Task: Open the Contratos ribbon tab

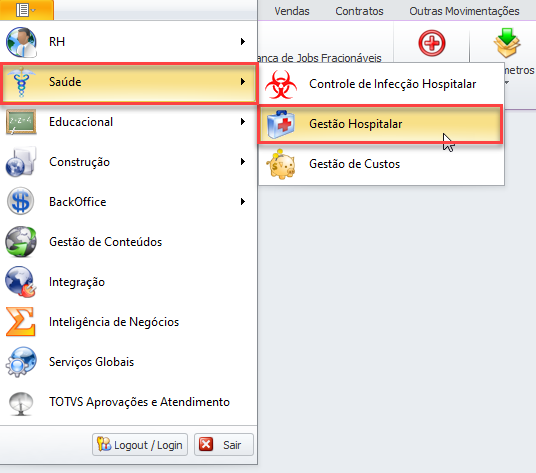Action: click(359, 11)
